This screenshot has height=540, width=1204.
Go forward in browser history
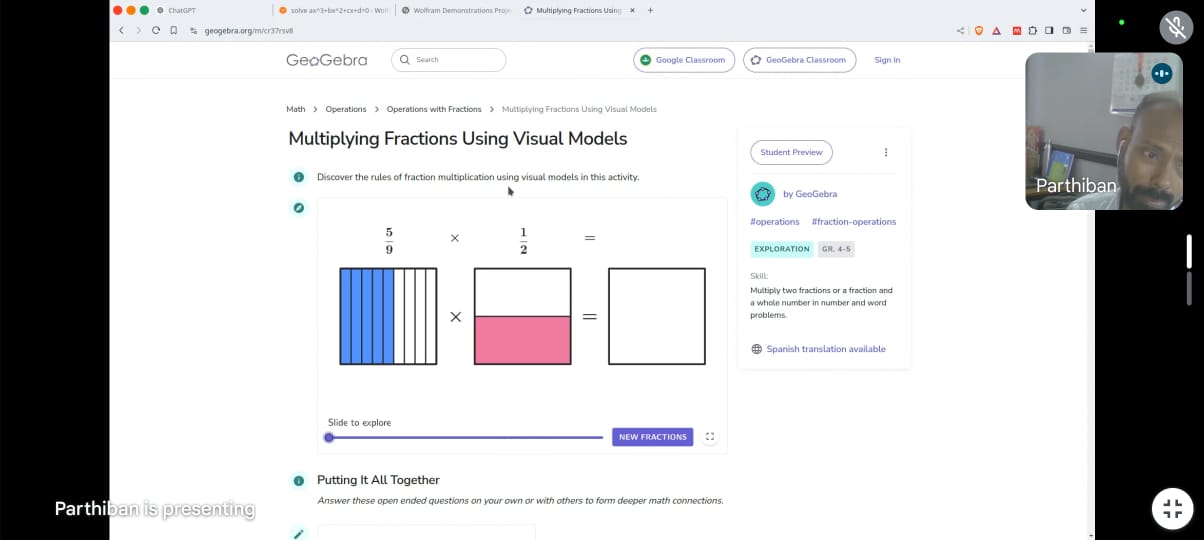pos(138,30)
